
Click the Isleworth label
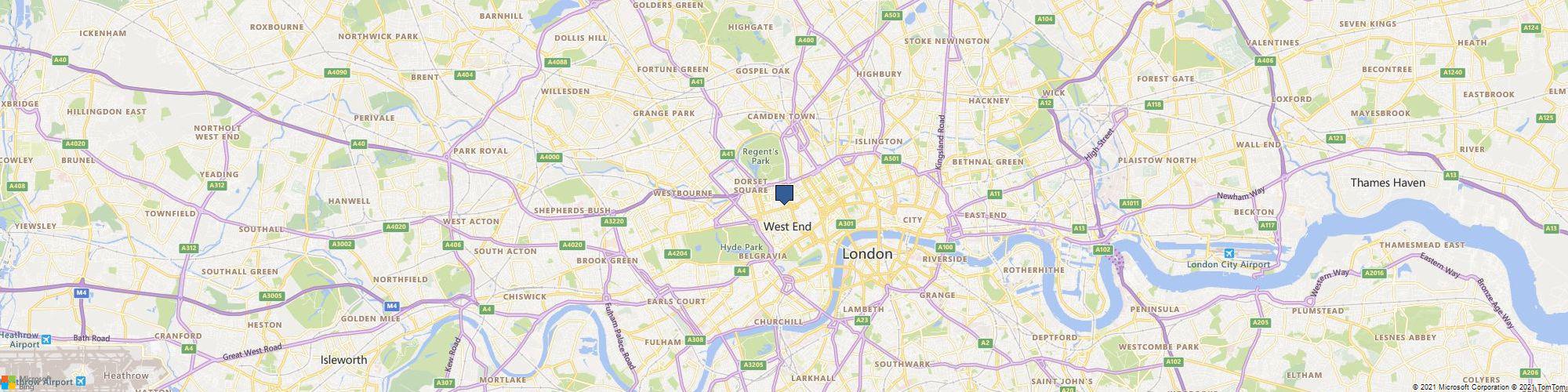pyautogui.click(x=344, y=360)
